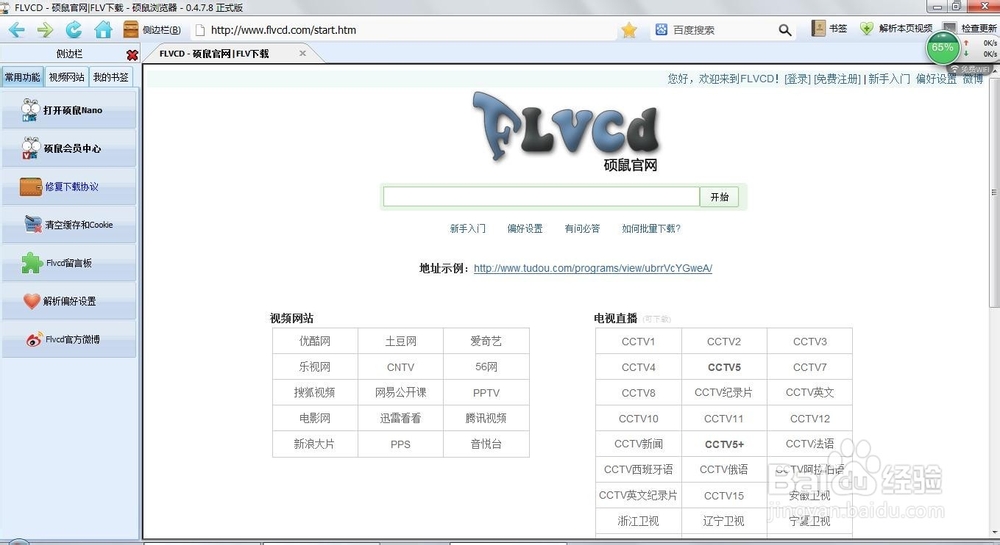The image size is (1000, 545).
Task: Click the 开始 start button
Action: click(x=719, y=197)
